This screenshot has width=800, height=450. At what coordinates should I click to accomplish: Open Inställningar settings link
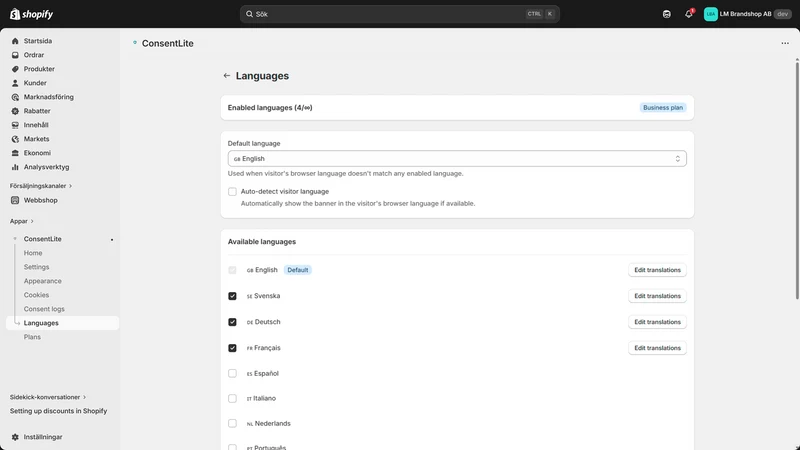coord(43,437)
